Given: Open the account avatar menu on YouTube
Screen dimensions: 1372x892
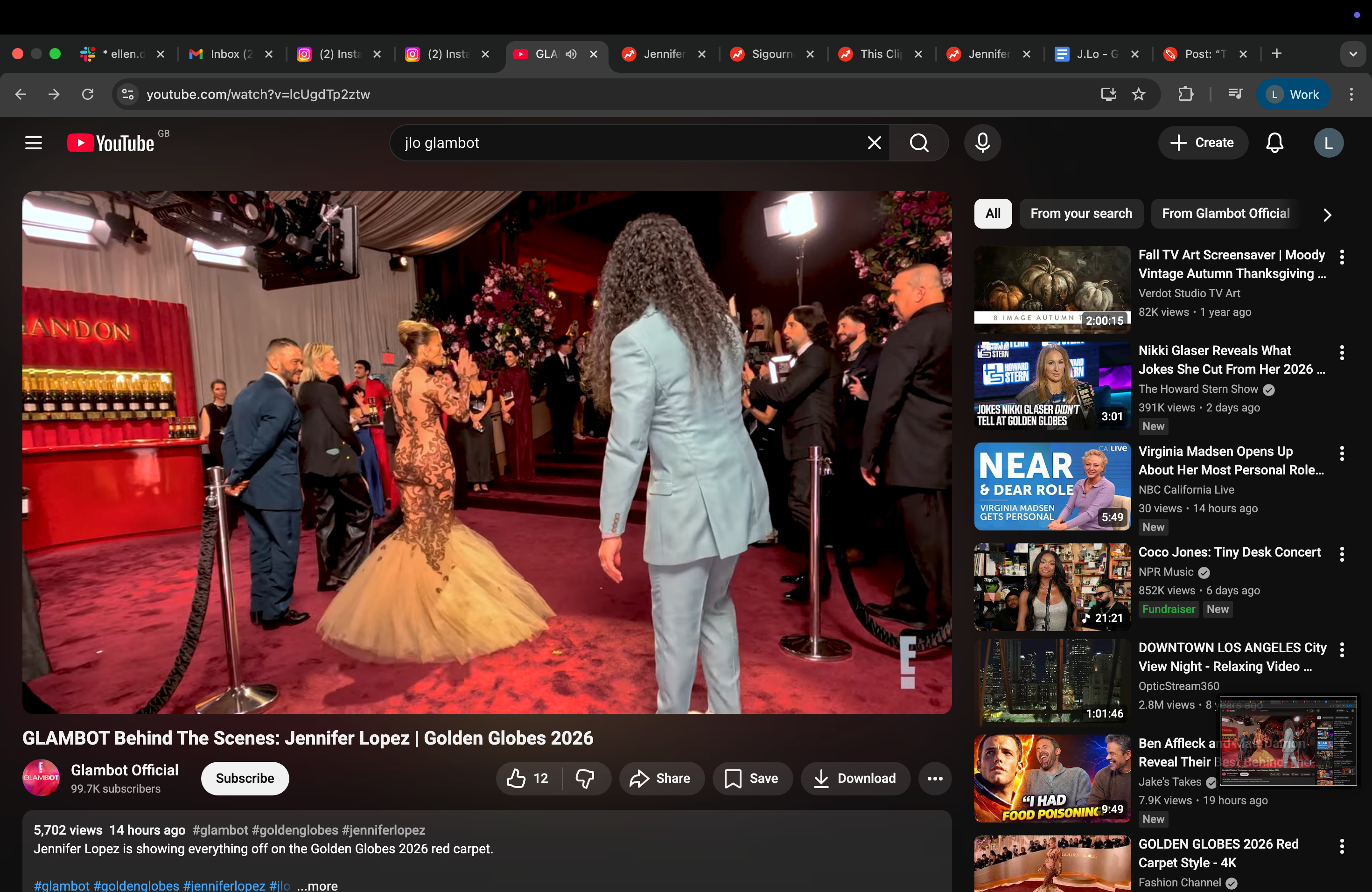Looking at the screenshot, I should pos(1328,143).
